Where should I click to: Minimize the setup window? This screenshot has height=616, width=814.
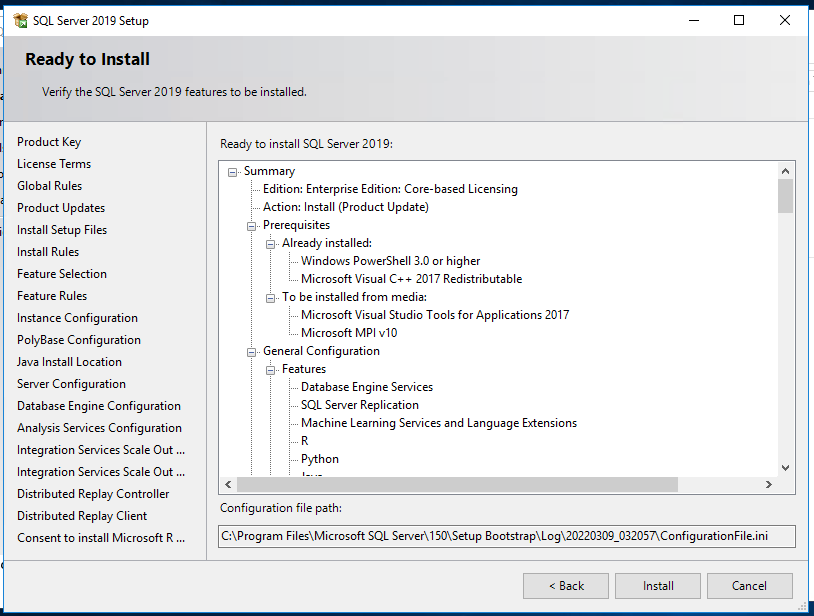coord(694,20)
